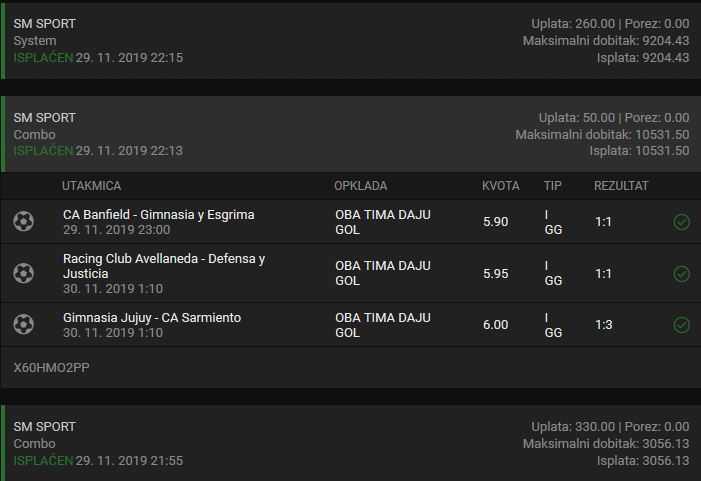The width and height of the screenshot is (701, 481).
Task: Click the KVOTA column header
Action: tap(500, 186)
